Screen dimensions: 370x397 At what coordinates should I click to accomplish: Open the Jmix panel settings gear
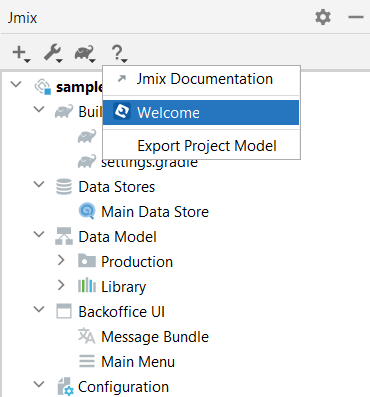tap(323, 17)
